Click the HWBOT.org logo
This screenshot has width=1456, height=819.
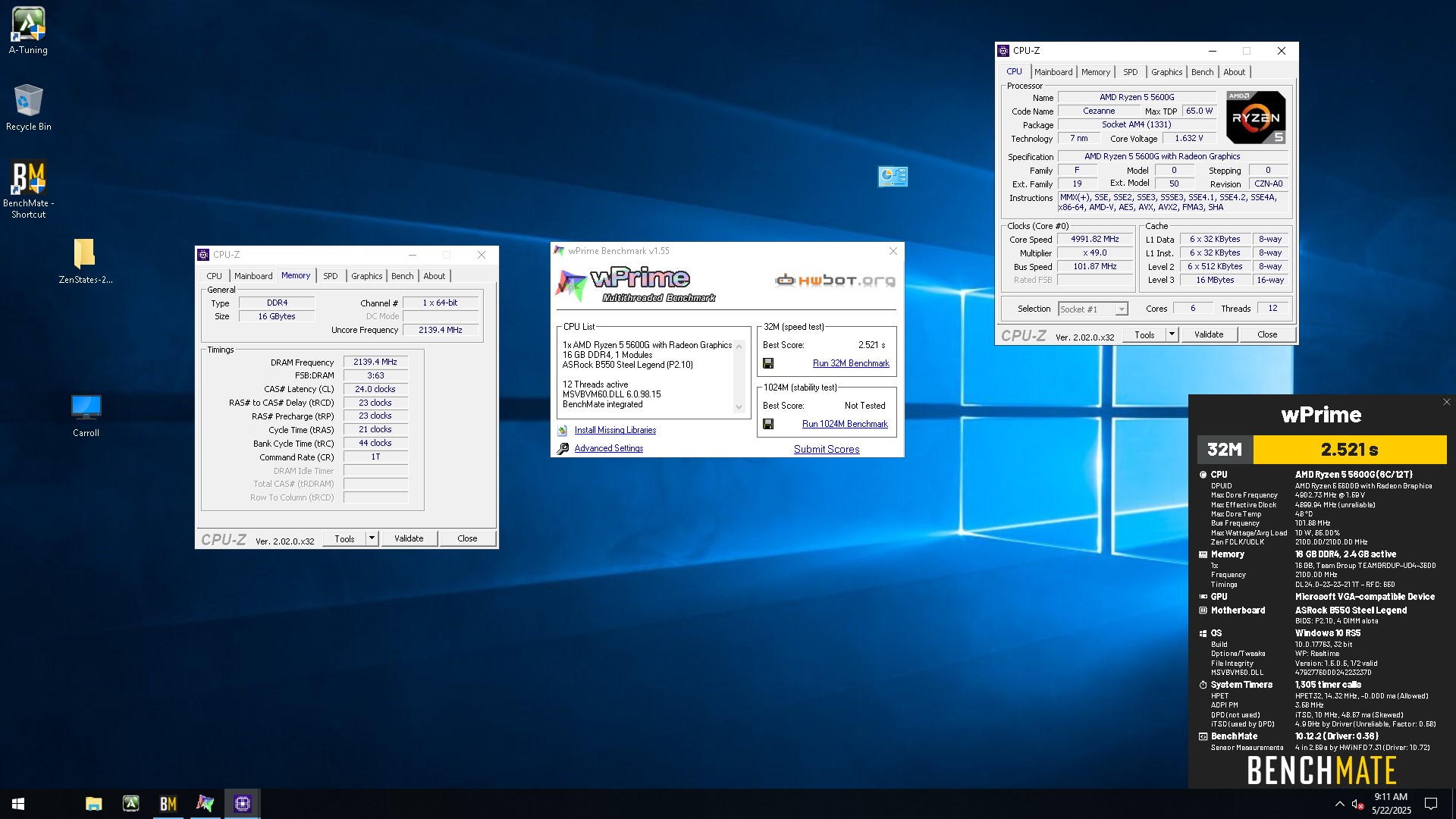(x=835, y=281)
